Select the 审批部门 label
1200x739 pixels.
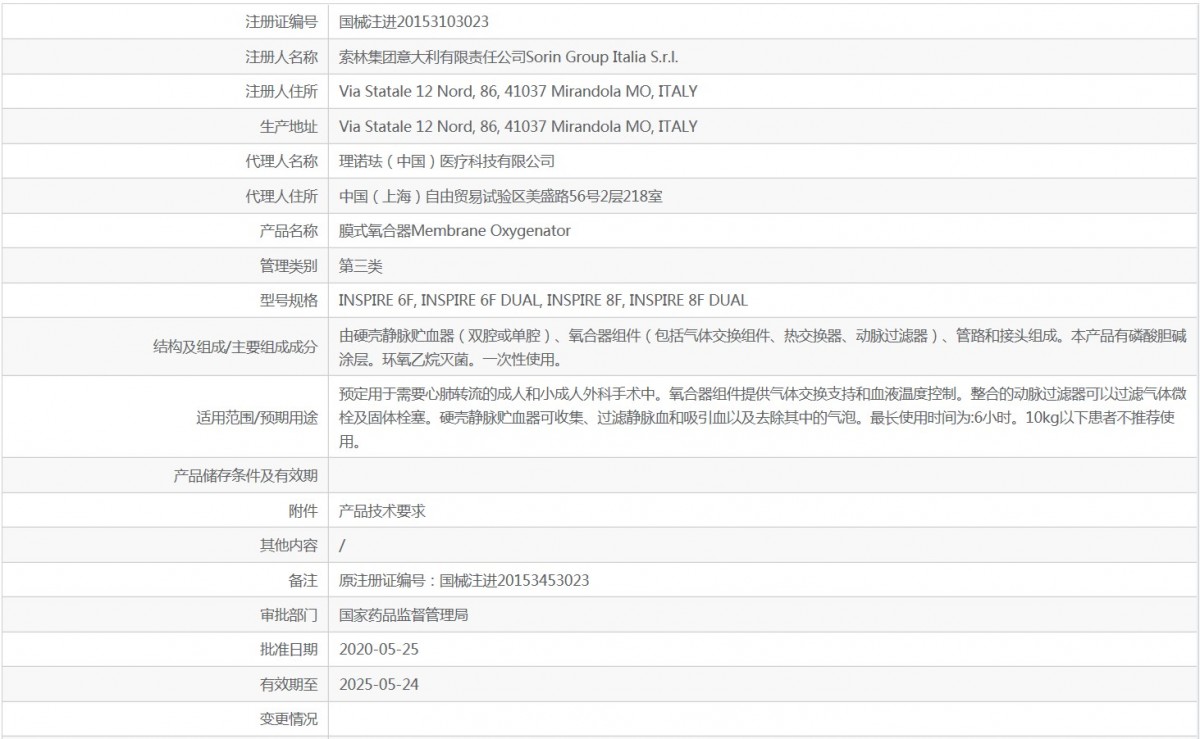point(289,615)
